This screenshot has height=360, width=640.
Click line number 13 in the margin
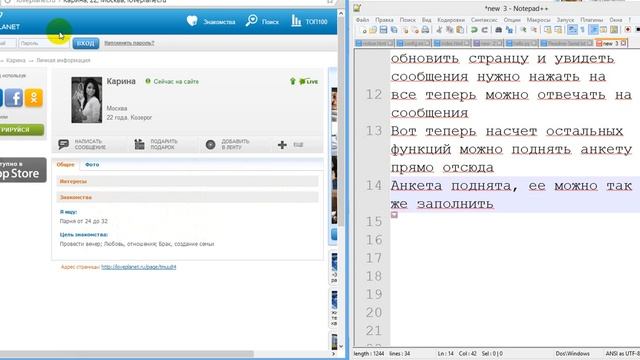tap(374, 131)
